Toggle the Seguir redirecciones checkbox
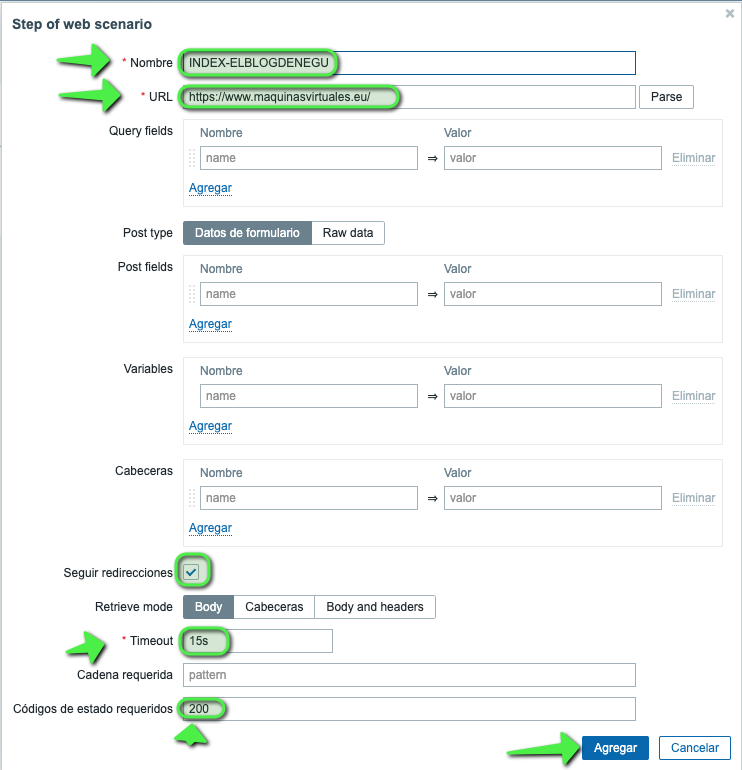 click(192, 572)
